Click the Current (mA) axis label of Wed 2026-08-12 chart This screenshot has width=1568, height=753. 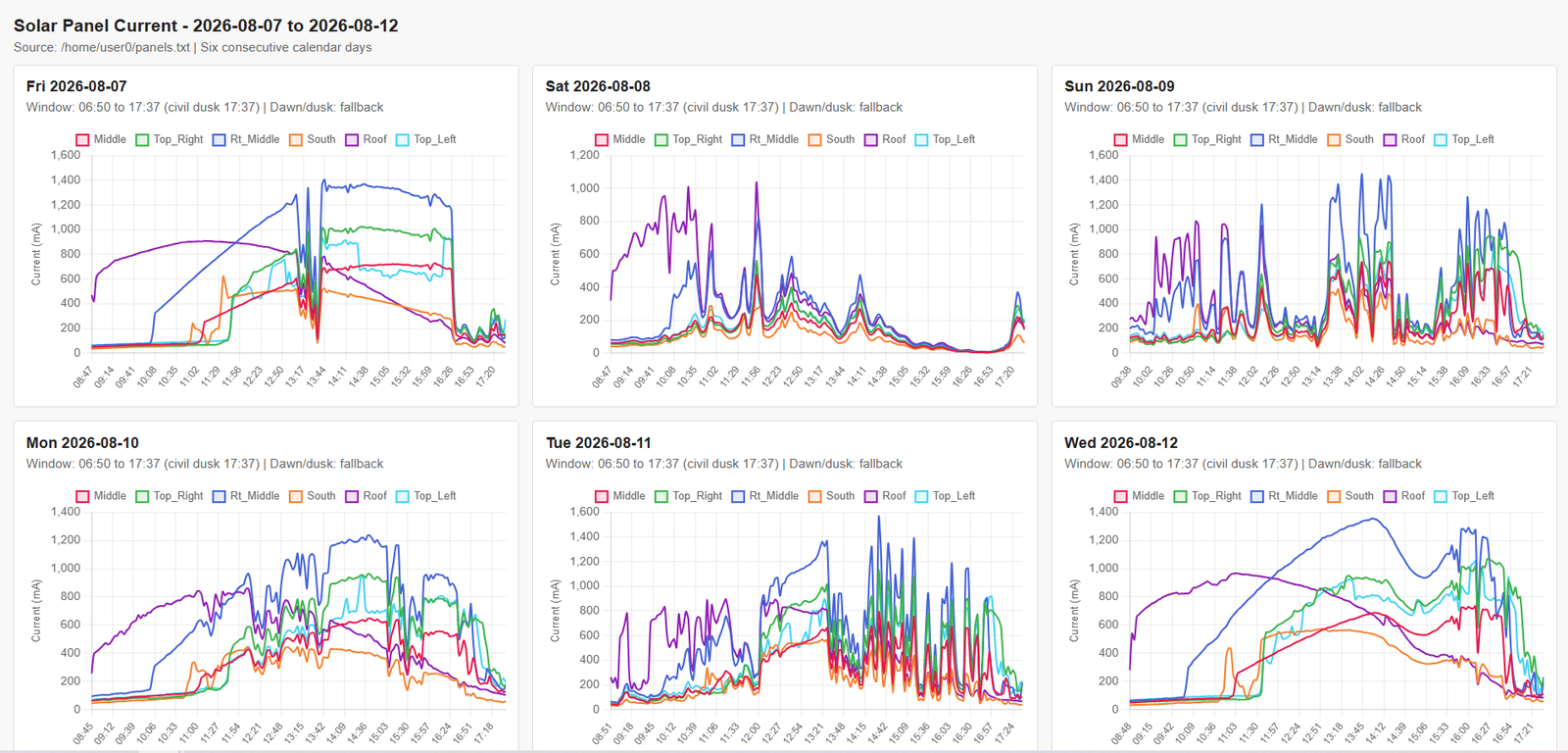coord(1074,610)
